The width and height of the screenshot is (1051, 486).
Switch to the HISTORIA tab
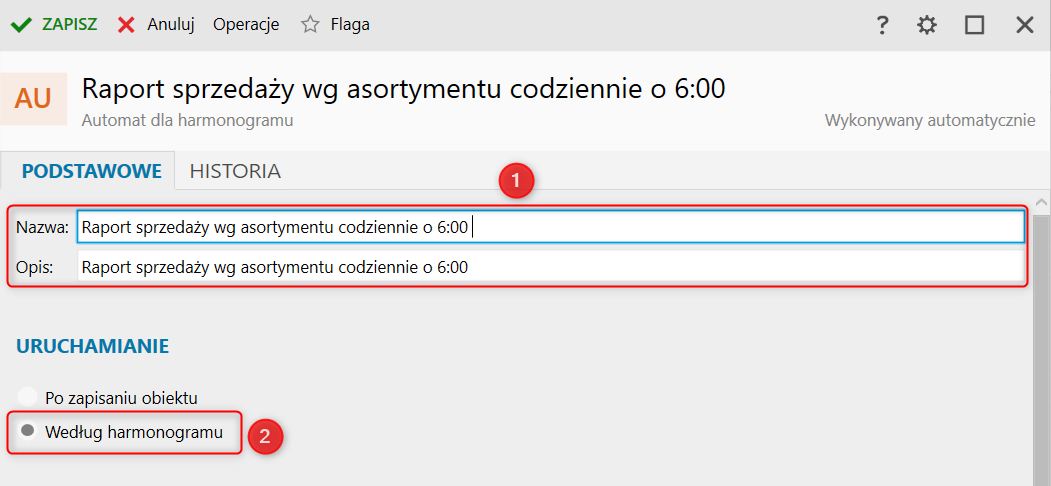tap(235, 171)
